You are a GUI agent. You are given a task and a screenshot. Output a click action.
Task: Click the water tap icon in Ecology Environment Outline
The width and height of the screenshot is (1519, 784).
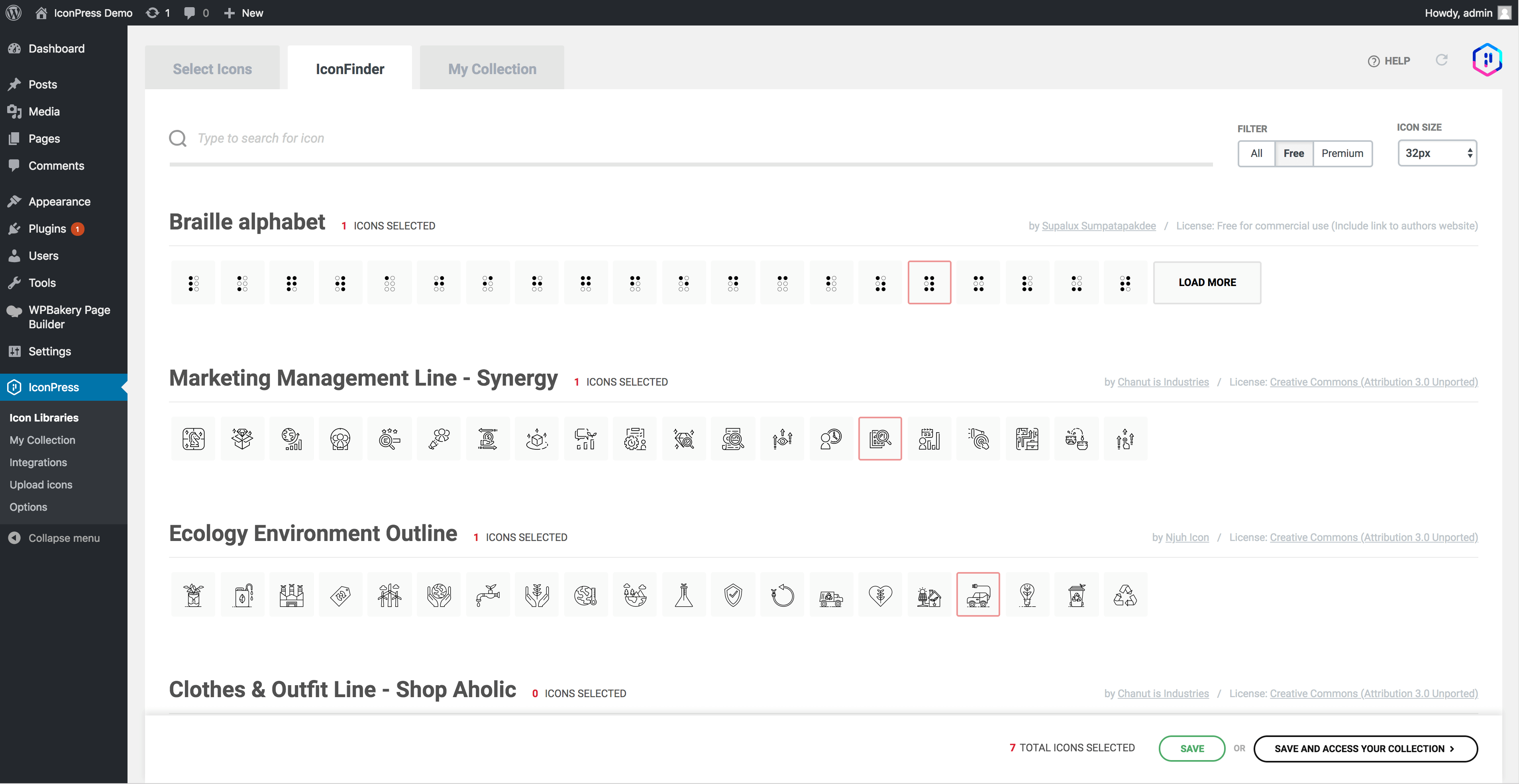[x=488, y=594]
